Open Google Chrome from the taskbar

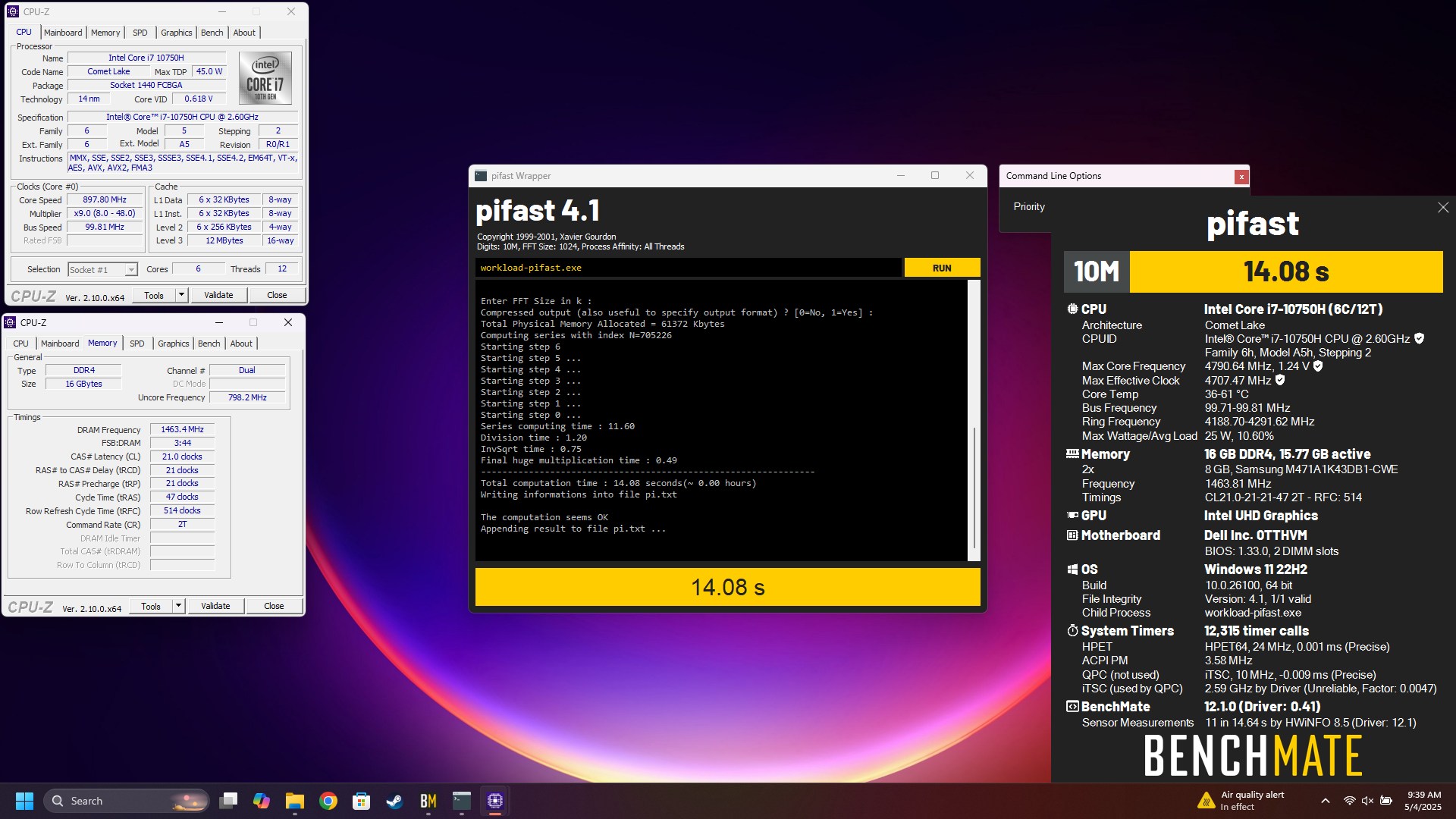click(x=328, y=801)
